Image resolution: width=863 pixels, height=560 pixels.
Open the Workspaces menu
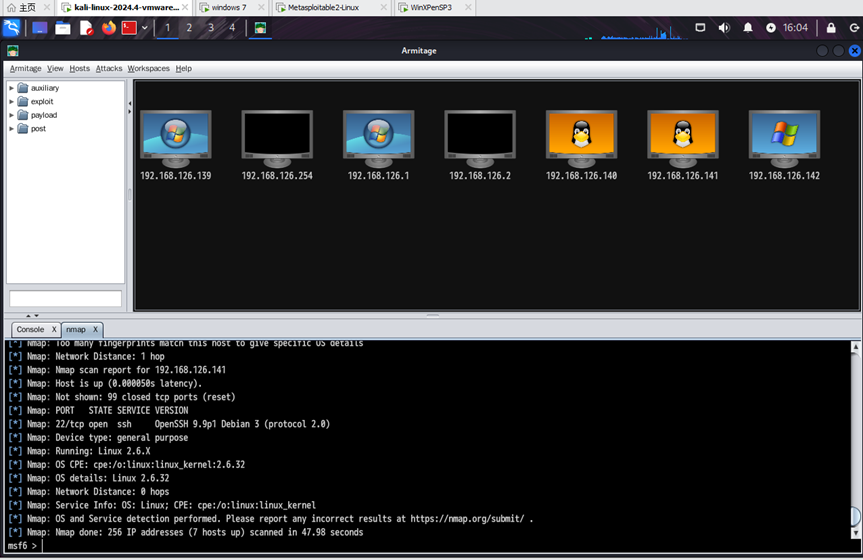(x=149, y=68)
